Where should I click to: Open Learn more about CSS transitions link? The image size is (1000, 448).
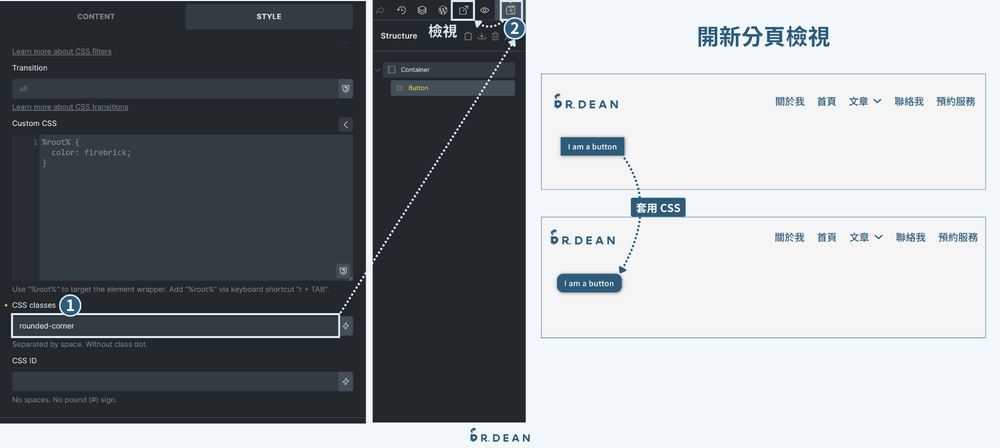click(70, 107)
